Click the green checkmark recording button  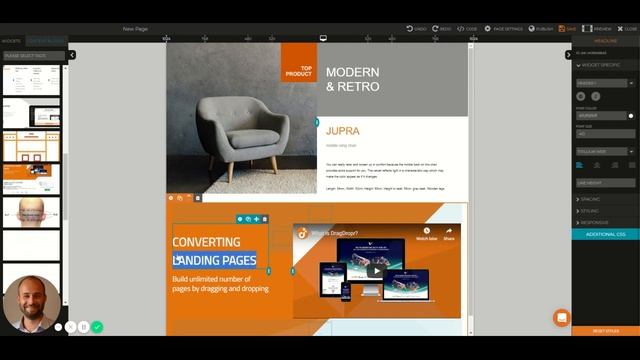97,327
